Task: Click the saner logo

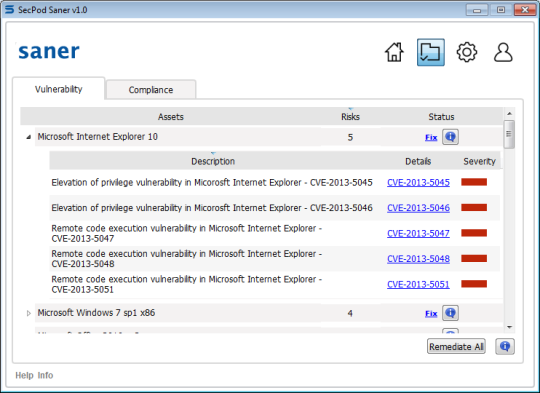Action: pyautogui.click(x=49, y=51)
